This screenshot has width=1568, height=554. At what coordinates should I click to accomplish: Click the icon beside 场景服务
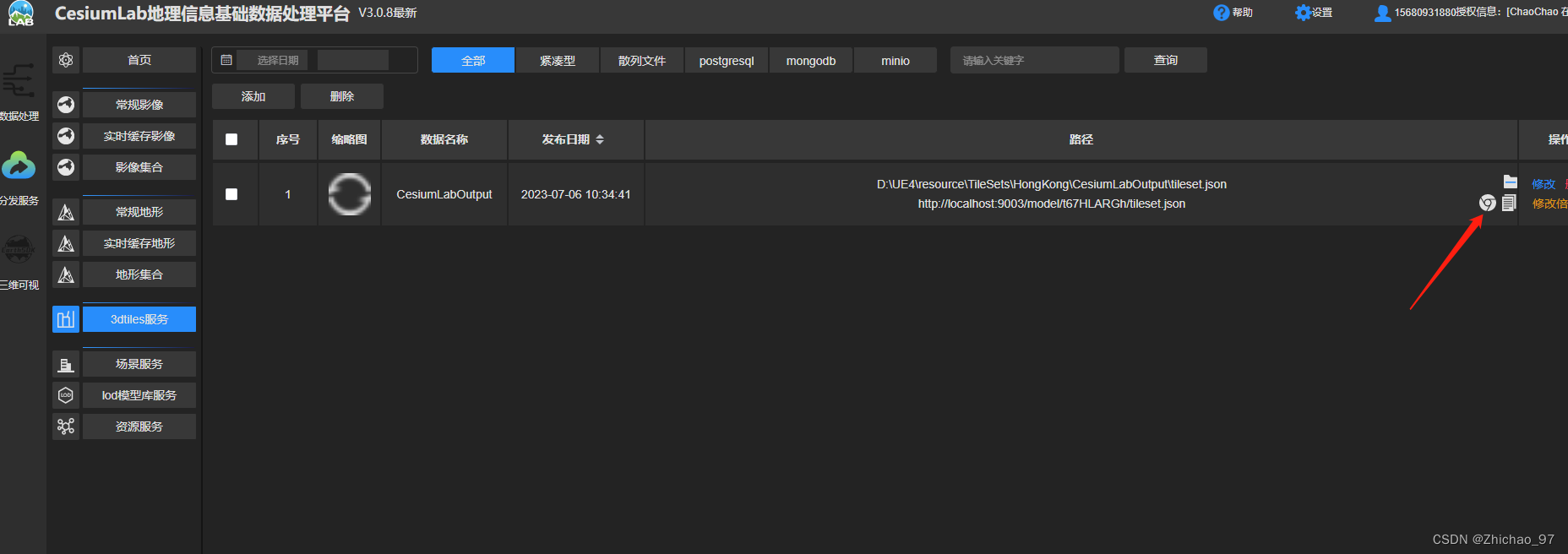click(x=66, y=364)
